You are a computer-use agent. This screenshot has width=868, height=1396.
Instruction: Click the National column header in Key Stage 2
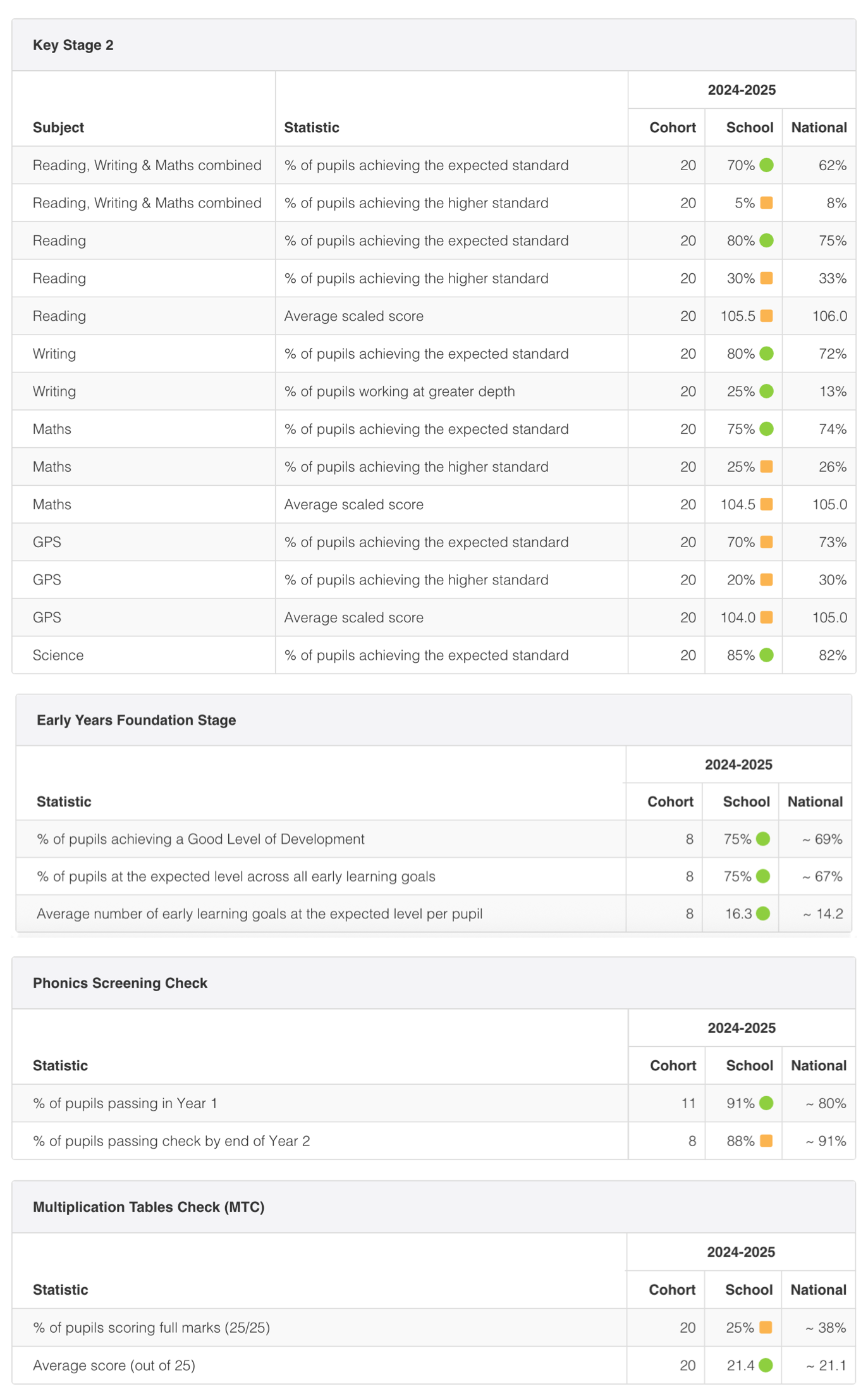[819, 127]
